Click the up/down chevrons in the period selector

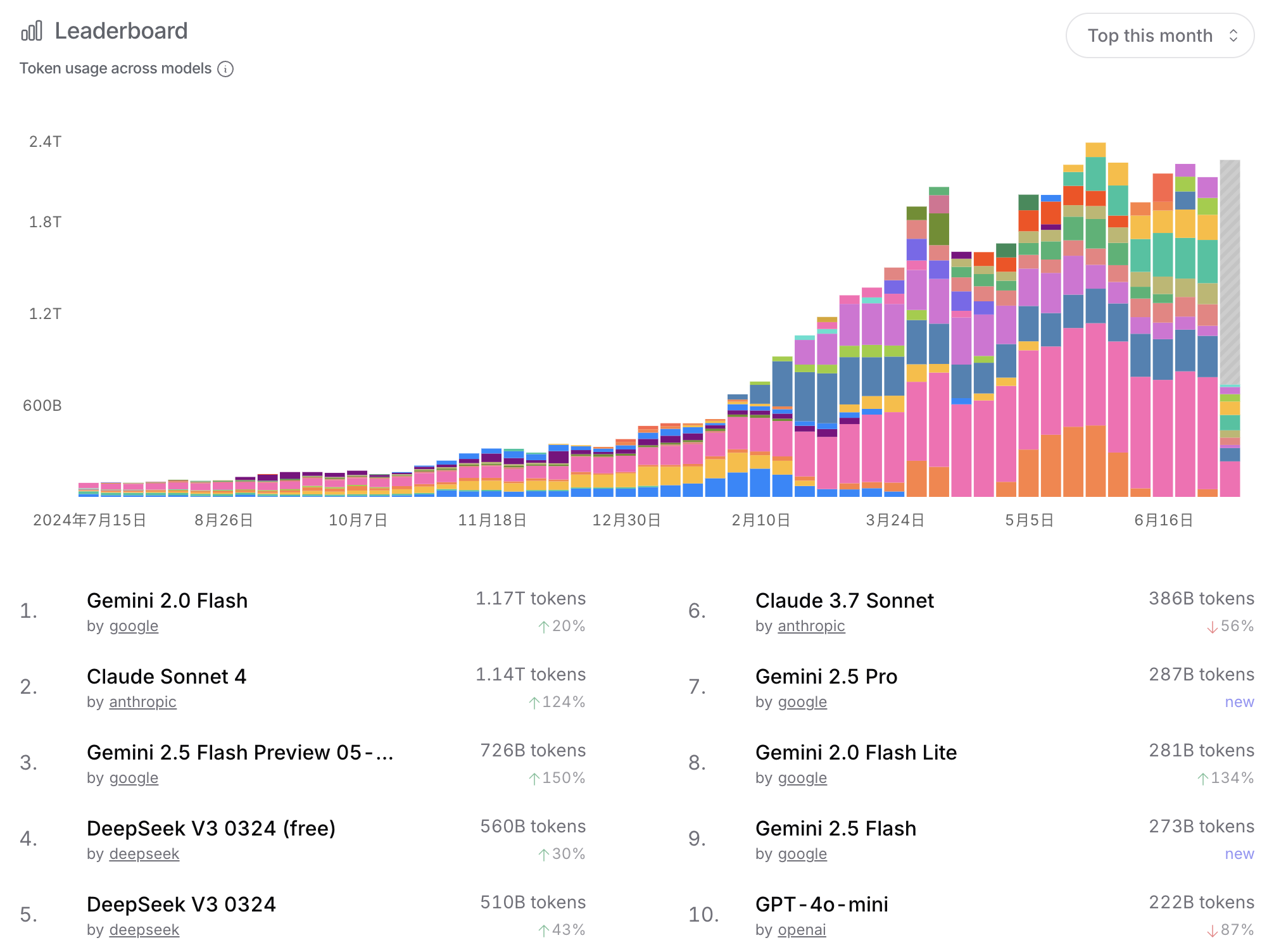click(x=1233, y=35)
